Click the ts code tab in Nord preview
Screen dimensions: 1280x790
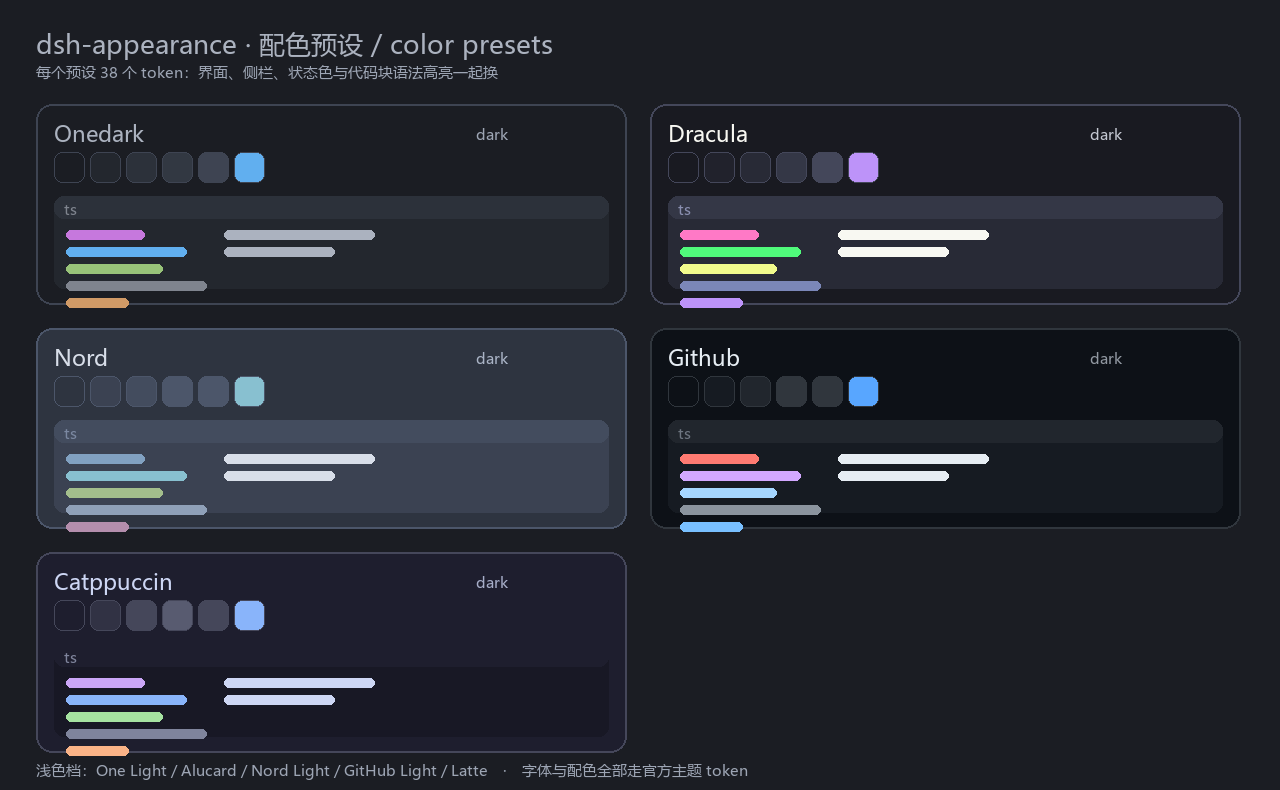331,432
